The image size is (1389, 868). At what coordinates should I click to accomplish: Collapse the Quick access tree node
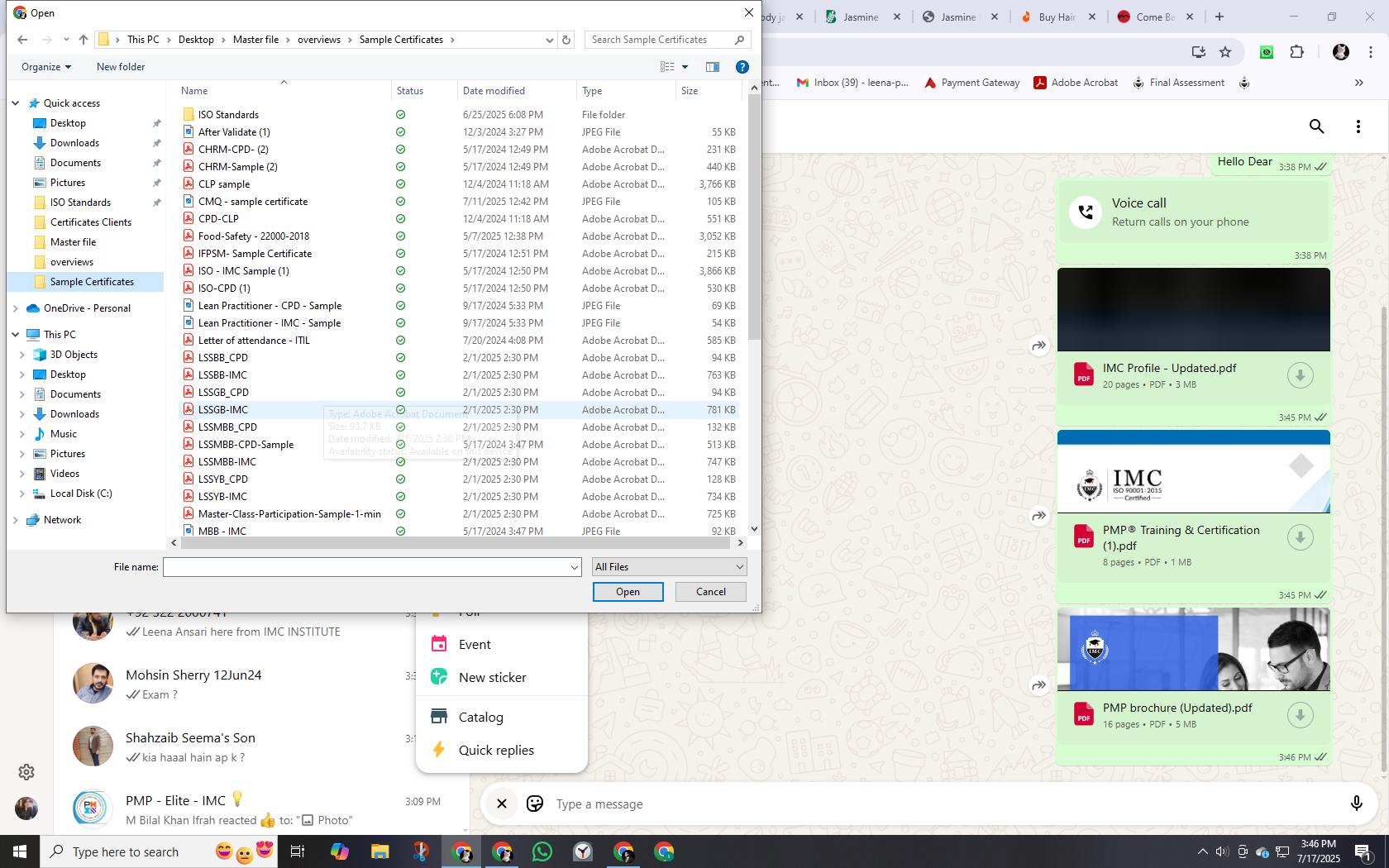pos(15,103)
